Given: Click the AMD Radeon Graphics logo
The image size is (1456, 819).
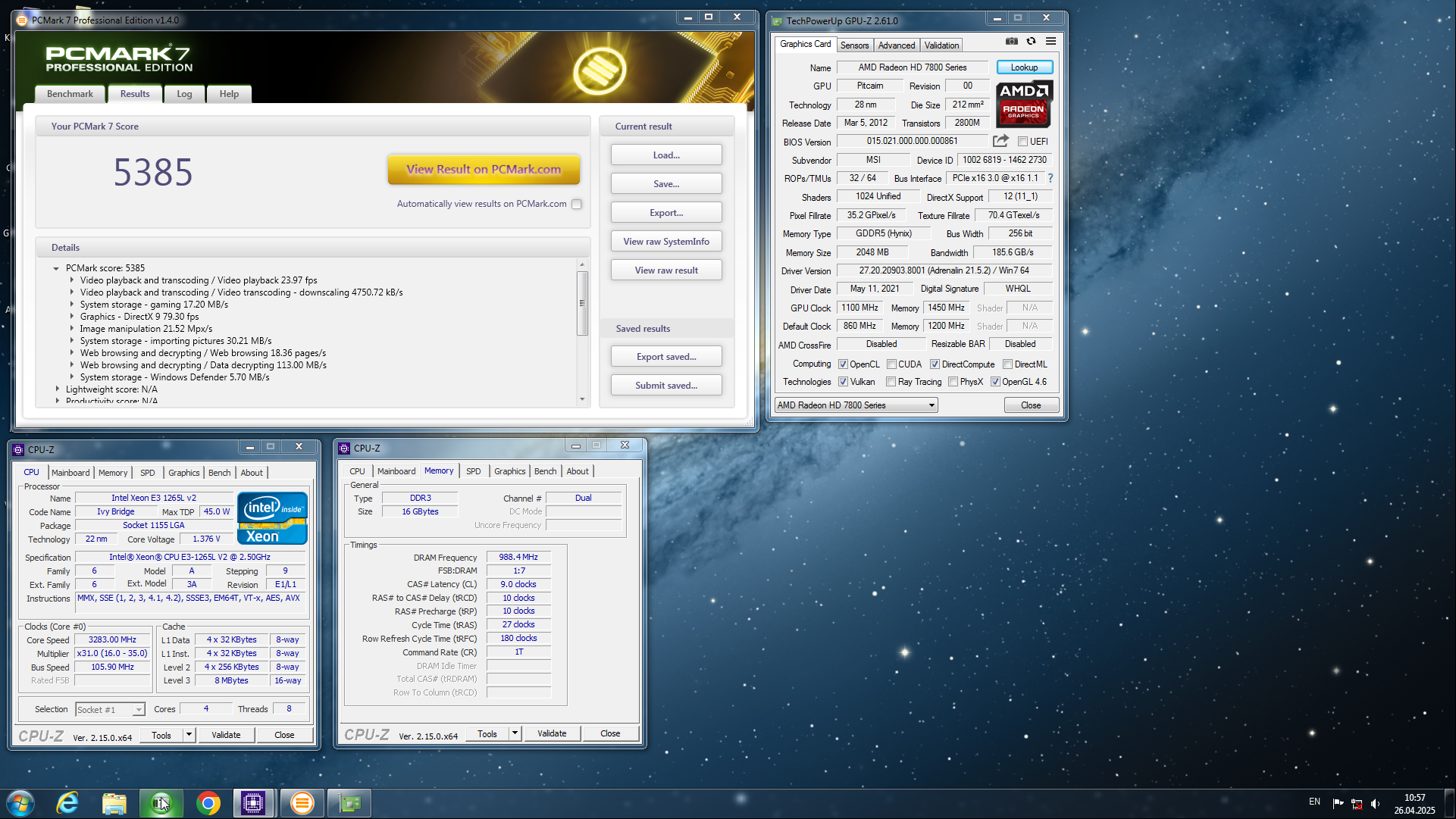Looking at the screenshot, I should coord(1023,104).
